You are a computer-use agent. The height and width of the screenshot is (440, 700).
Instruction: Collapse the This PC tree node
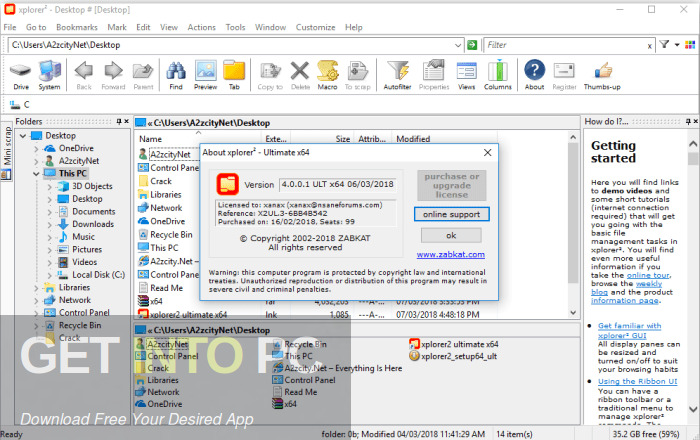37,174
